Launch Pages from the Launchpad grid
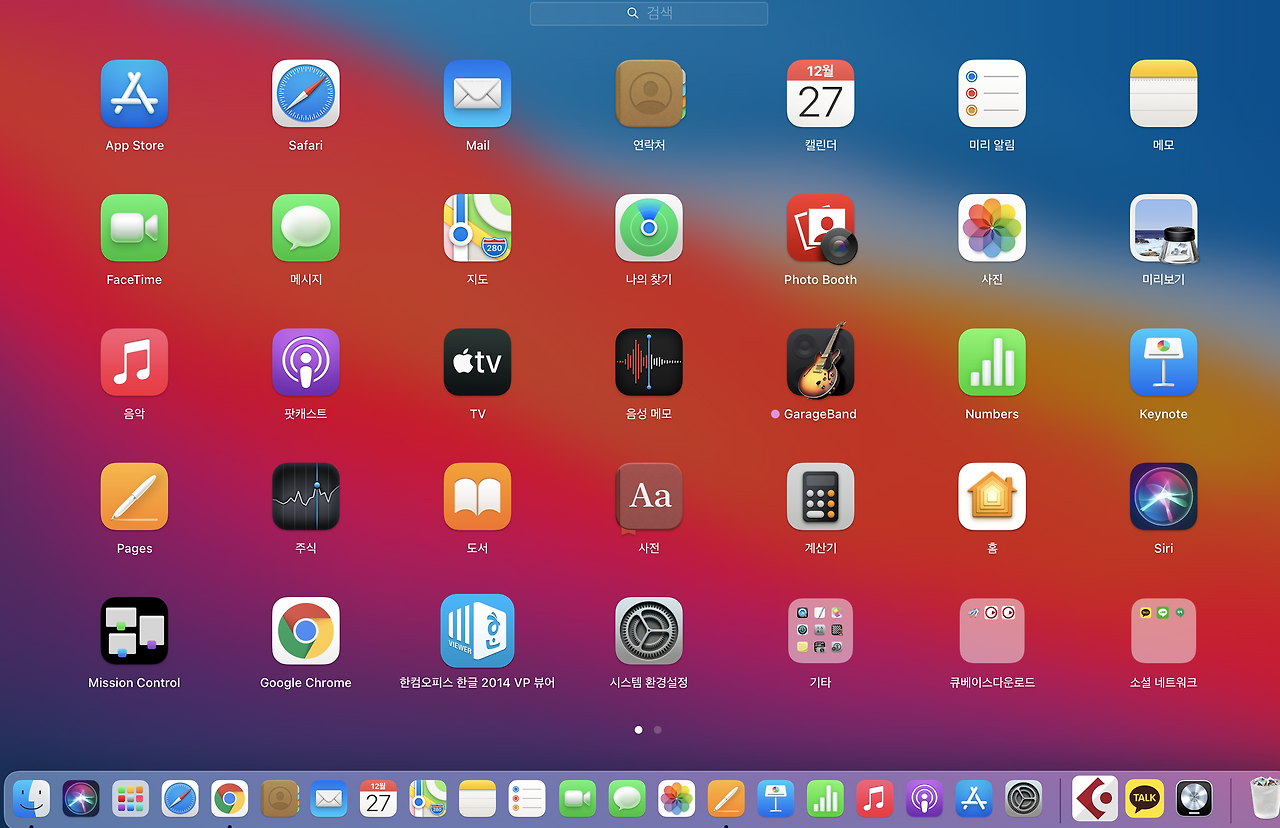Viewport: 1280px width, 828px height. [x=134, y=496]
